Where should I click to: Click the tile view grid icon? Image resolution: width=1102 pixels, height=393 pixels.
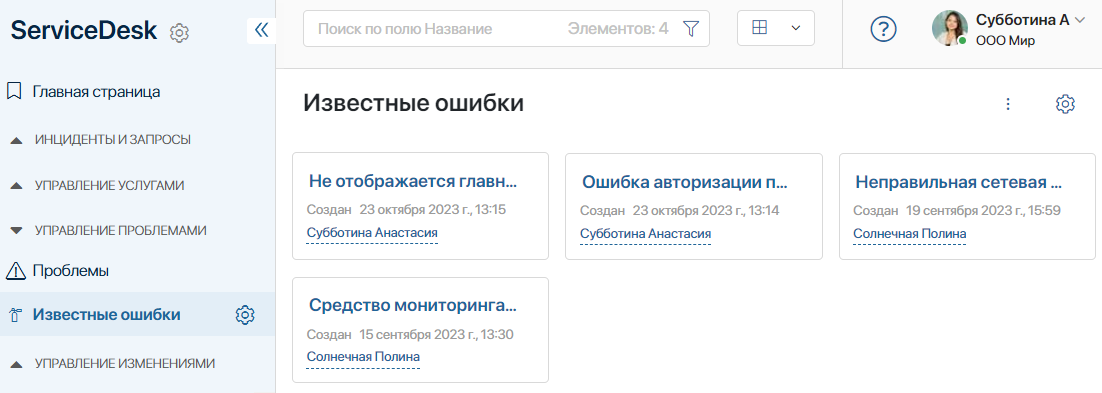(760, 27)
